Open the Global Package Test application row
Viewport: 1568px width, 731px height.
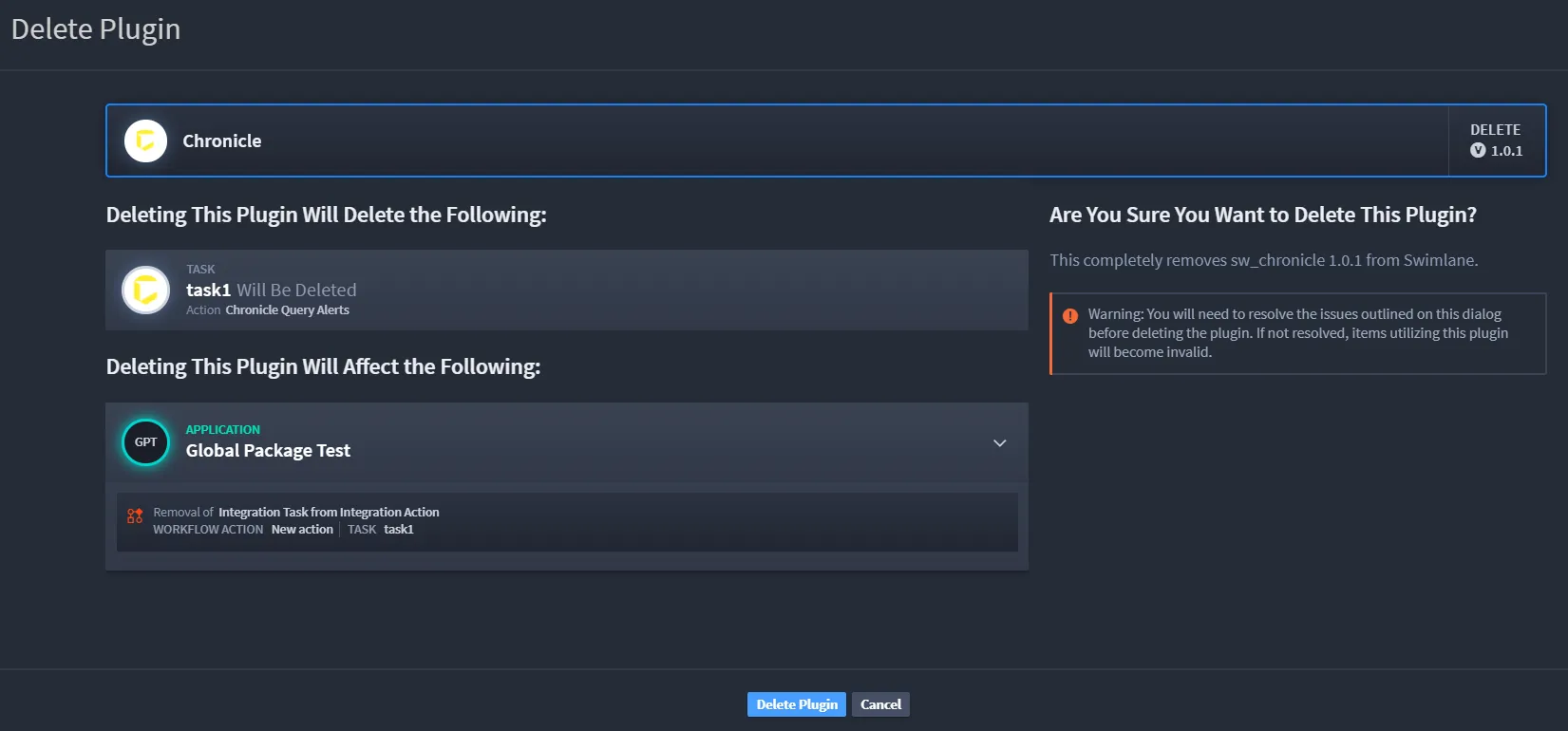pyautogui.click(x=566, y=442)
